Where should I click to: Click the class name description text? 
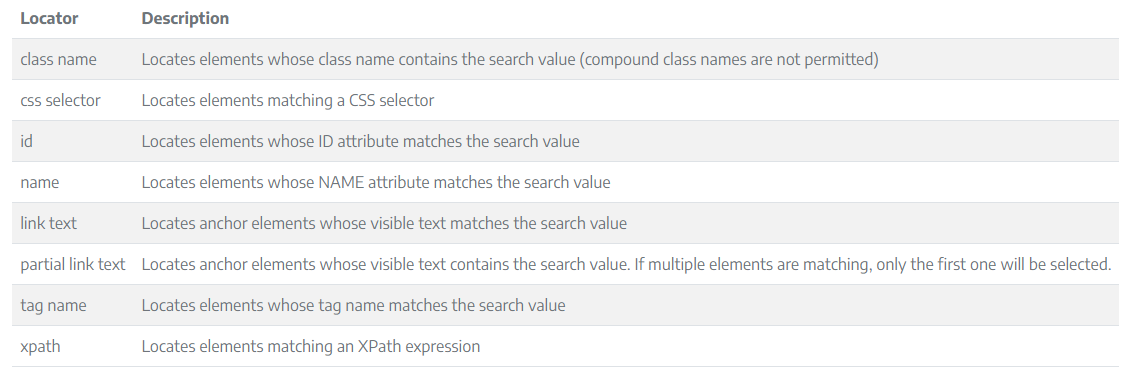click(510, 59)
